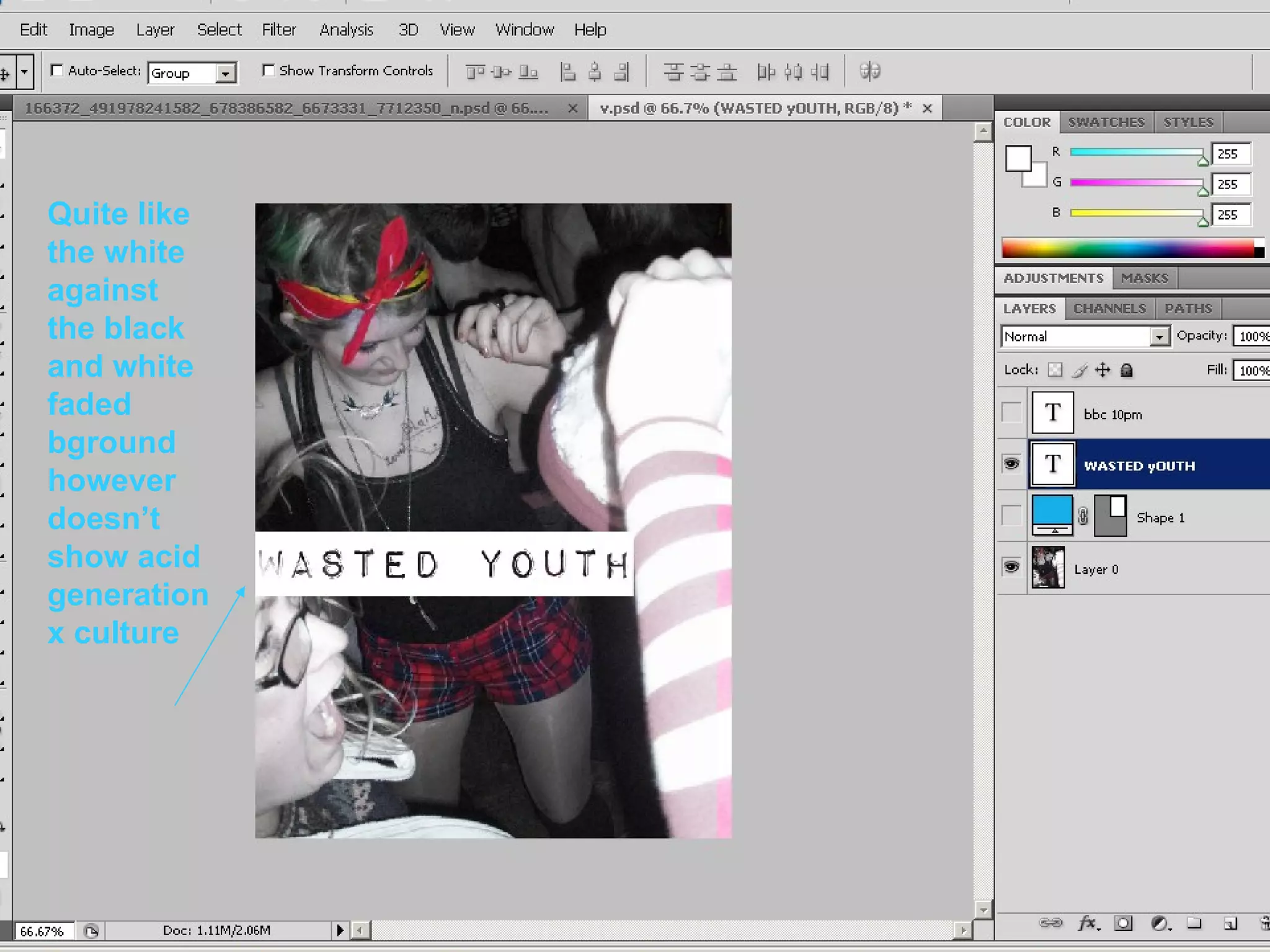Open the Auto-Select Group dropdown
Viewport: 1270px width, 952px height.
pyautogui.click(x=226, y=73)
